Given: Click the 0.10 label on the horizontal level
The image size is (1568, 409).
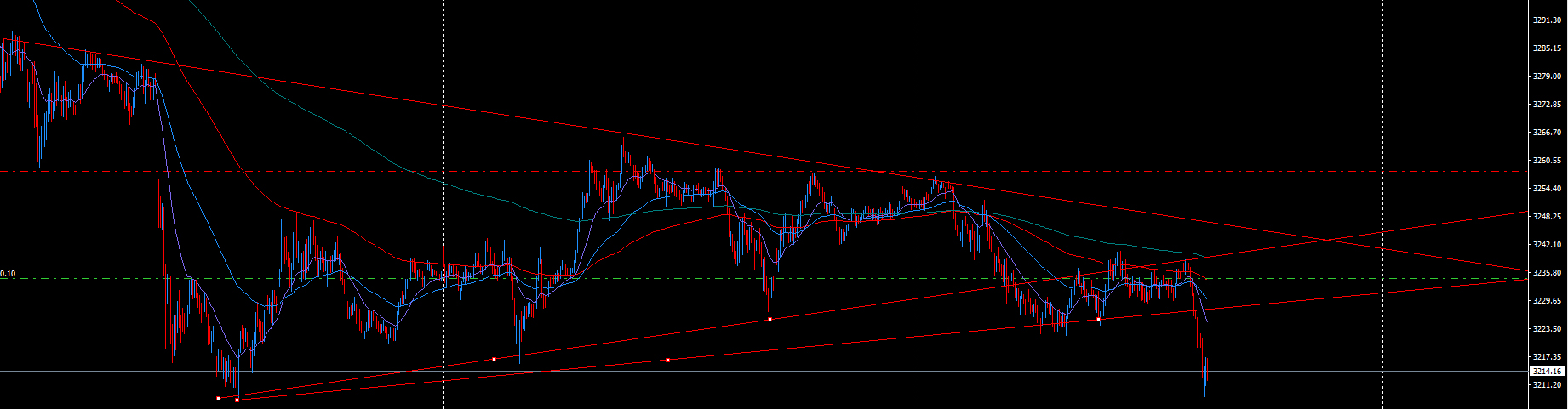Looking at the screenshot, I should (x=8, y=274).
